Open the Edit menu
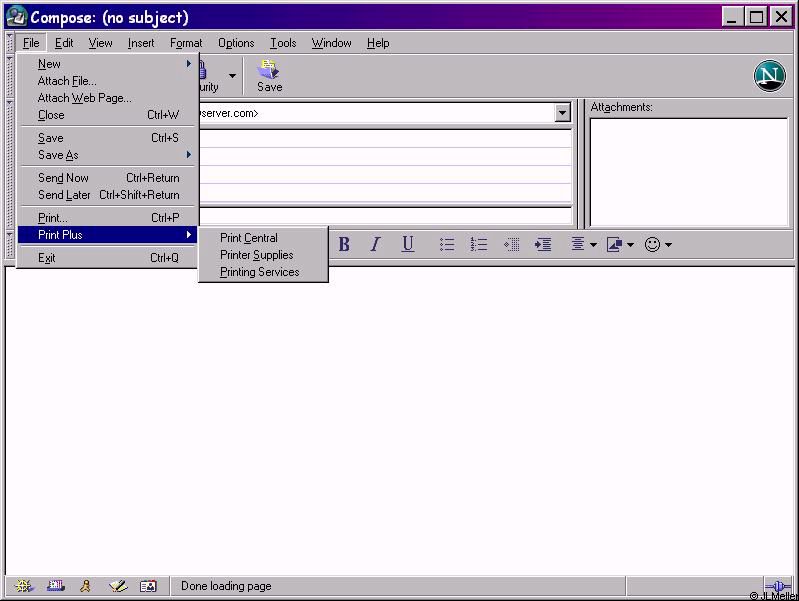 (x=64, y=43)
